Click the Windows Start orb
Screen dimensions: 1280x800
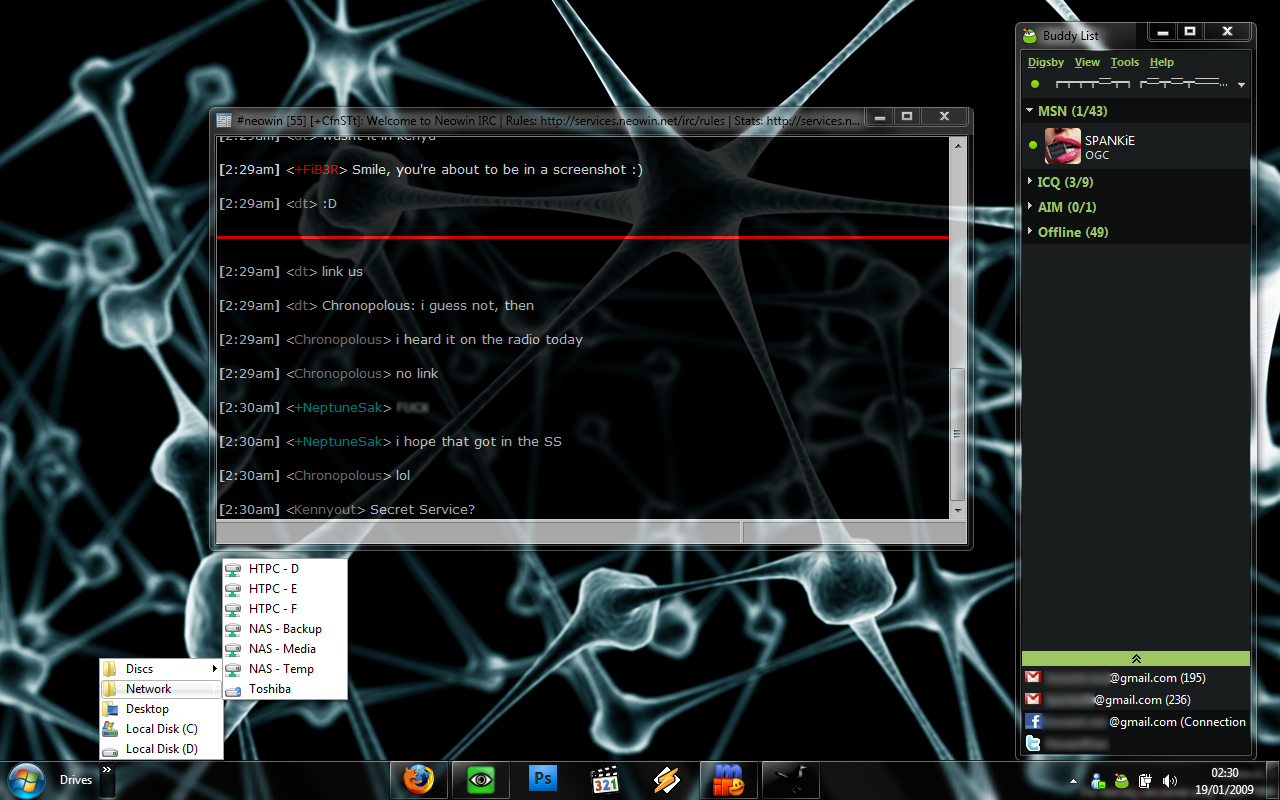[26, 779]
